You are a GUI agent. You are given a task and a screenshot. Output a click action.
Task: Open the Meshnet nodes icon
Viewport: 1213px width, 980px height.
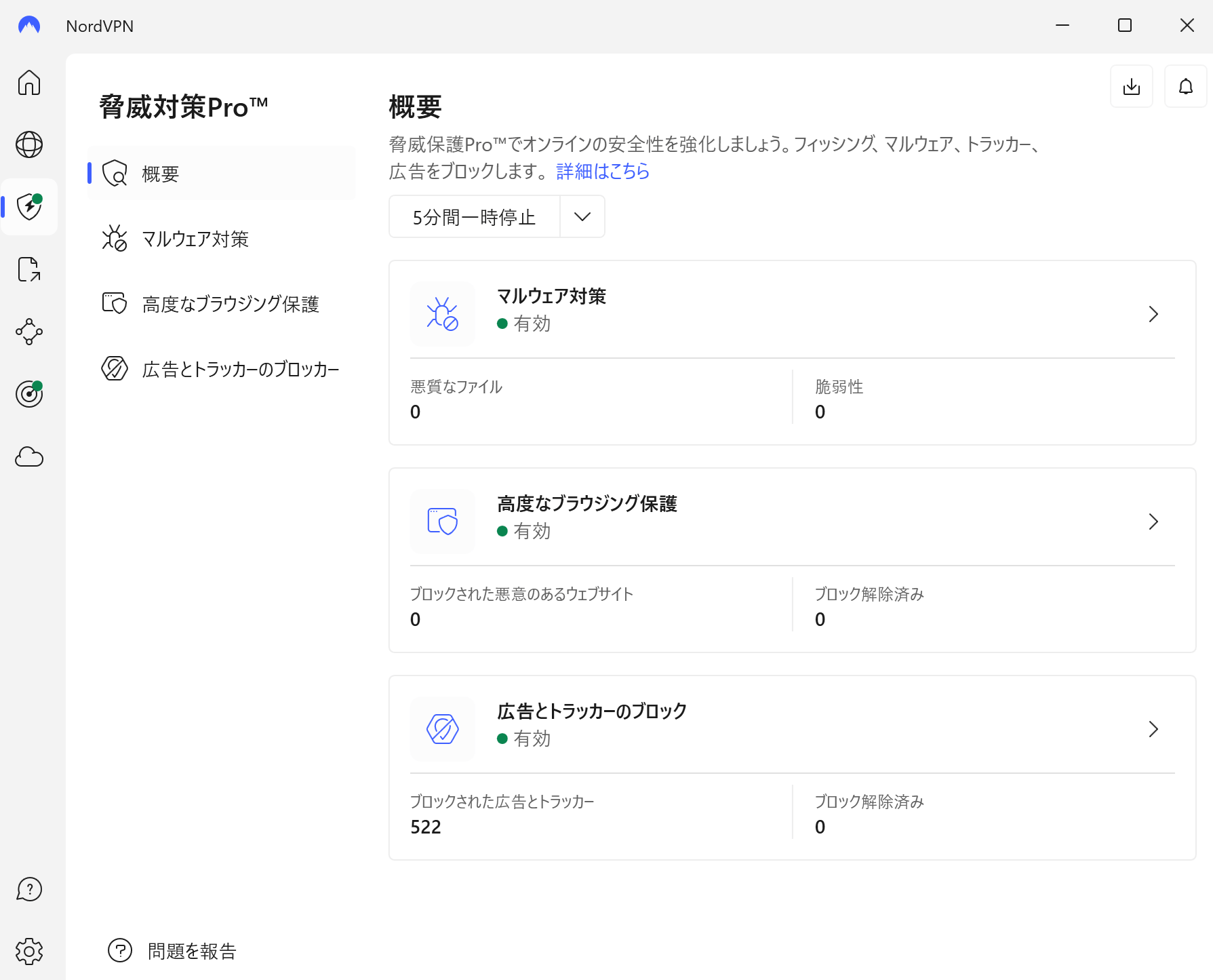point(29,332)
